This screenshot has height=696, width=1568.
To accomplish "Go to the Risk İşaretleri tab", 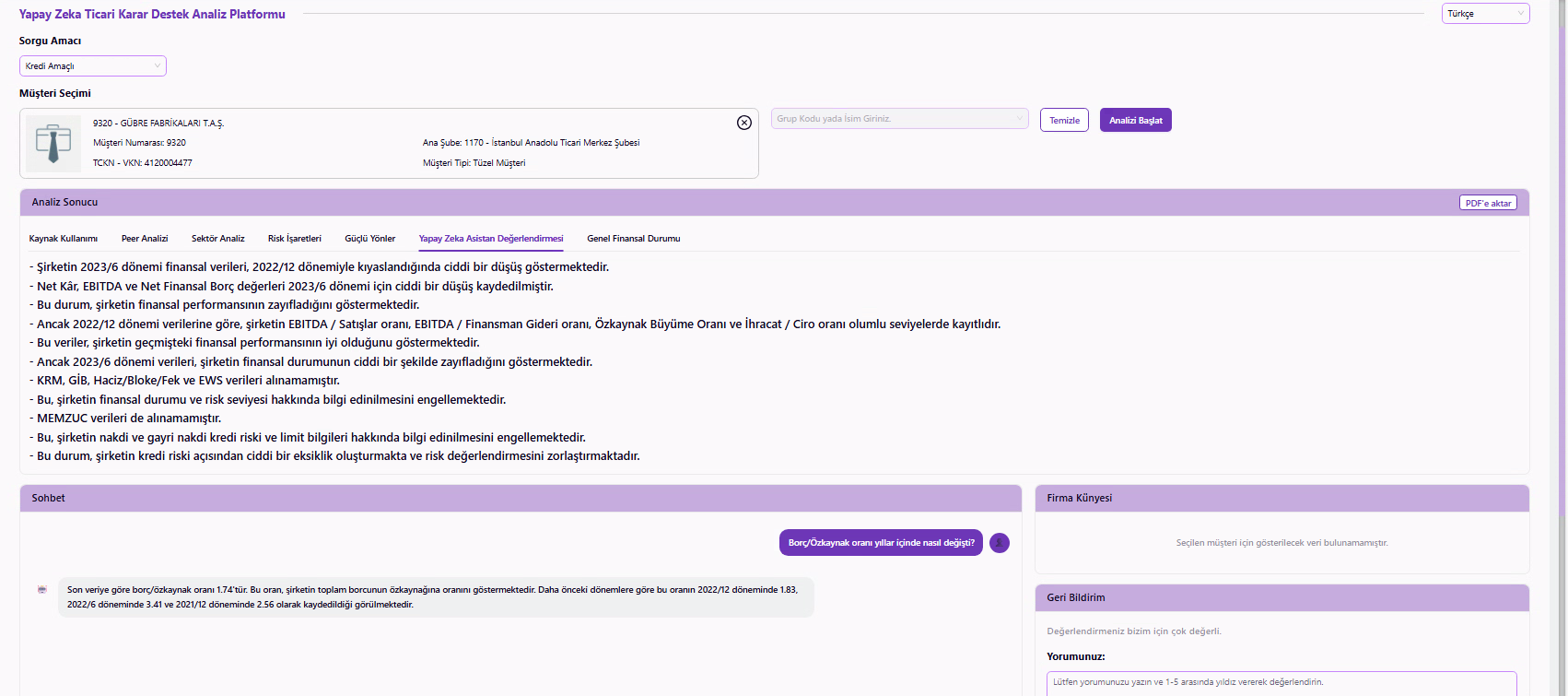I will tap(295, 239).
